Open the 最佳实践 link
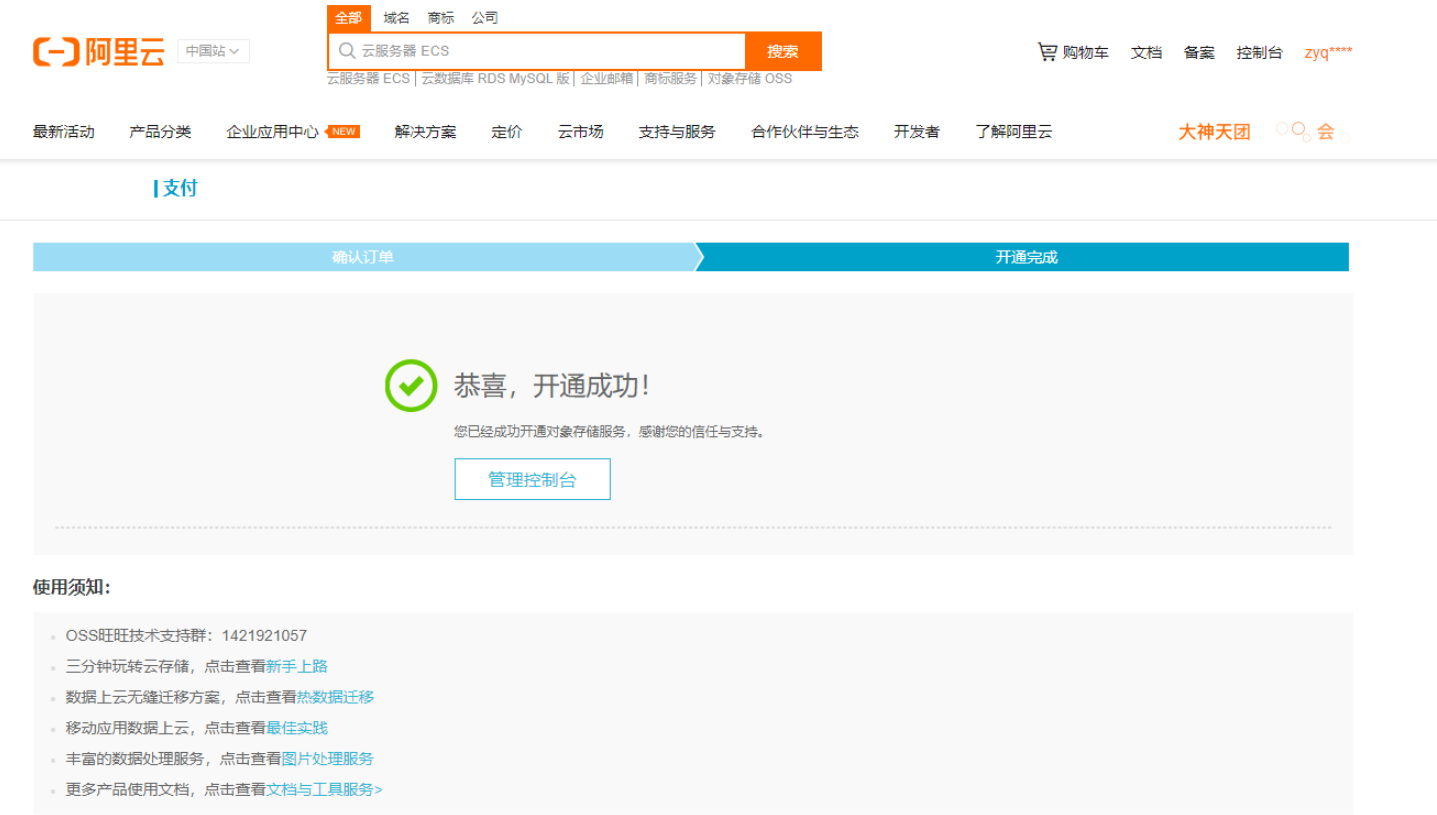Screen dimensions: 1437x815 (x=297, y=728)
